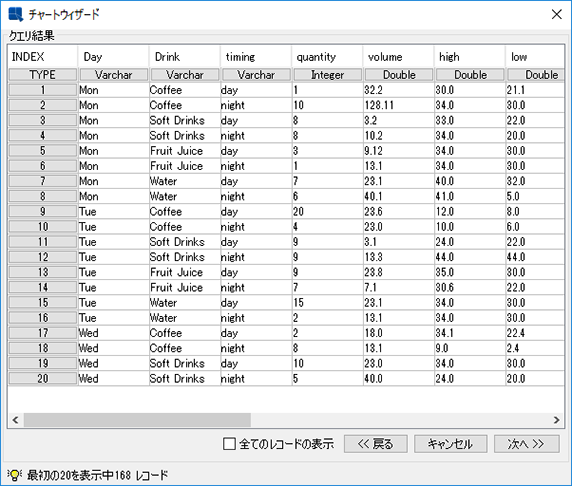Select row number 9 header
The height and width of the screenshot is (486, 572).
click(43, 212)
